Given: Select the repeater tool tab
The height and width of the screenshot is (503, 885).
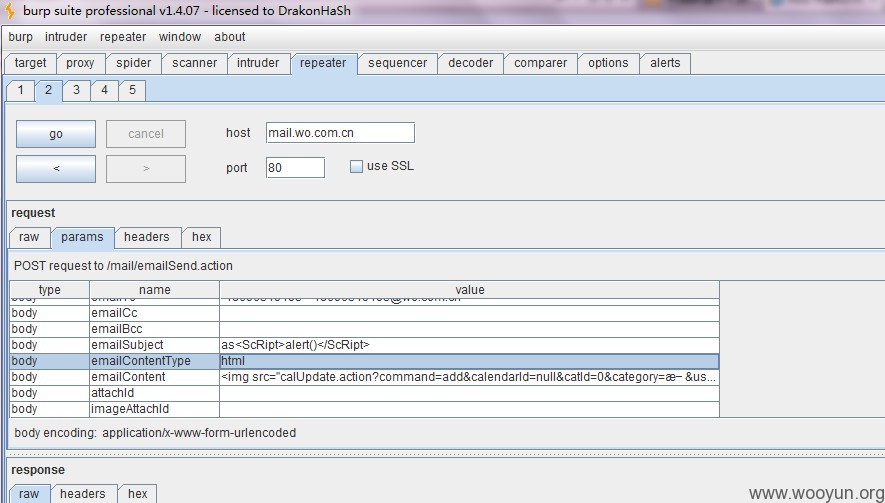Looking at the screenshot, I should click(323, 63).
